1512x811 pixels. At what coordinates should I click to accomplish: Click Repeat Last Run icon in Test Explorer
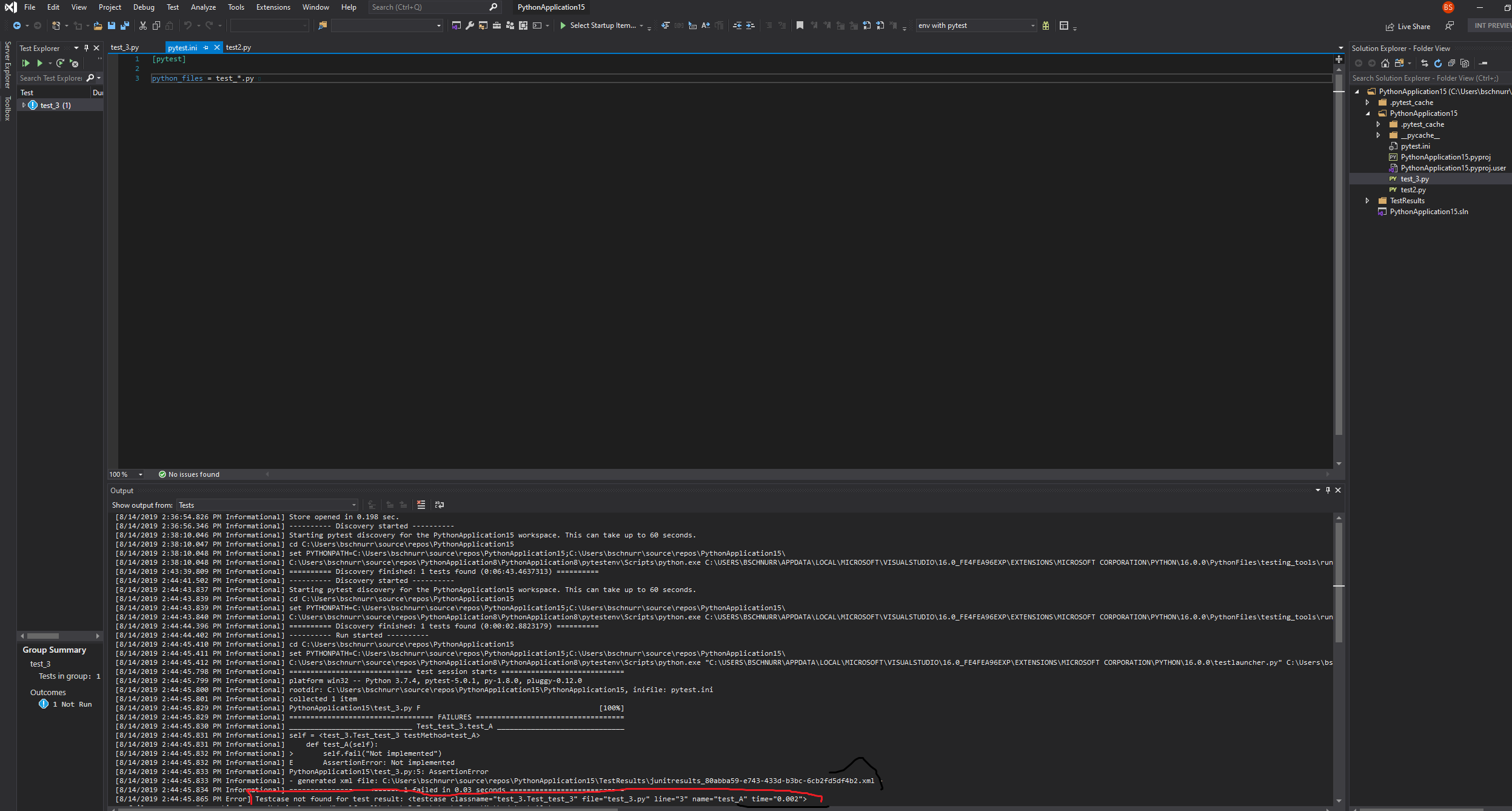(60, 63)
